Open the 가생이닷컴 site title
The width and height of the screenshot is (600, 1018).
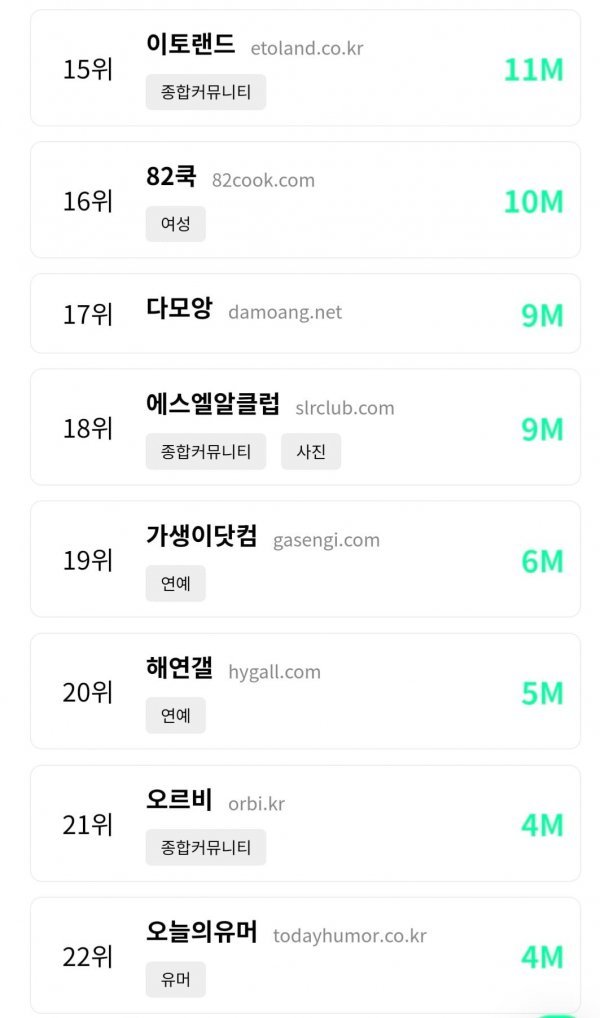[x=202, y=537]
